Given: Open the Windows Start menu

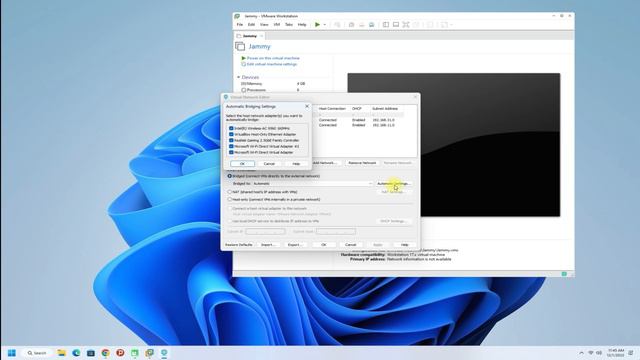Looking at the screenshot, I should point(12,353).
